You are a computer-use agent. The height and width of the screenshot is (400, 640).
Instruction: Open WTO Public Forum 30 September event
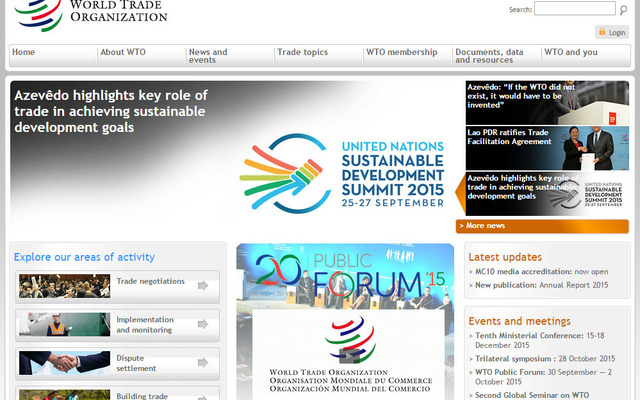543,377
